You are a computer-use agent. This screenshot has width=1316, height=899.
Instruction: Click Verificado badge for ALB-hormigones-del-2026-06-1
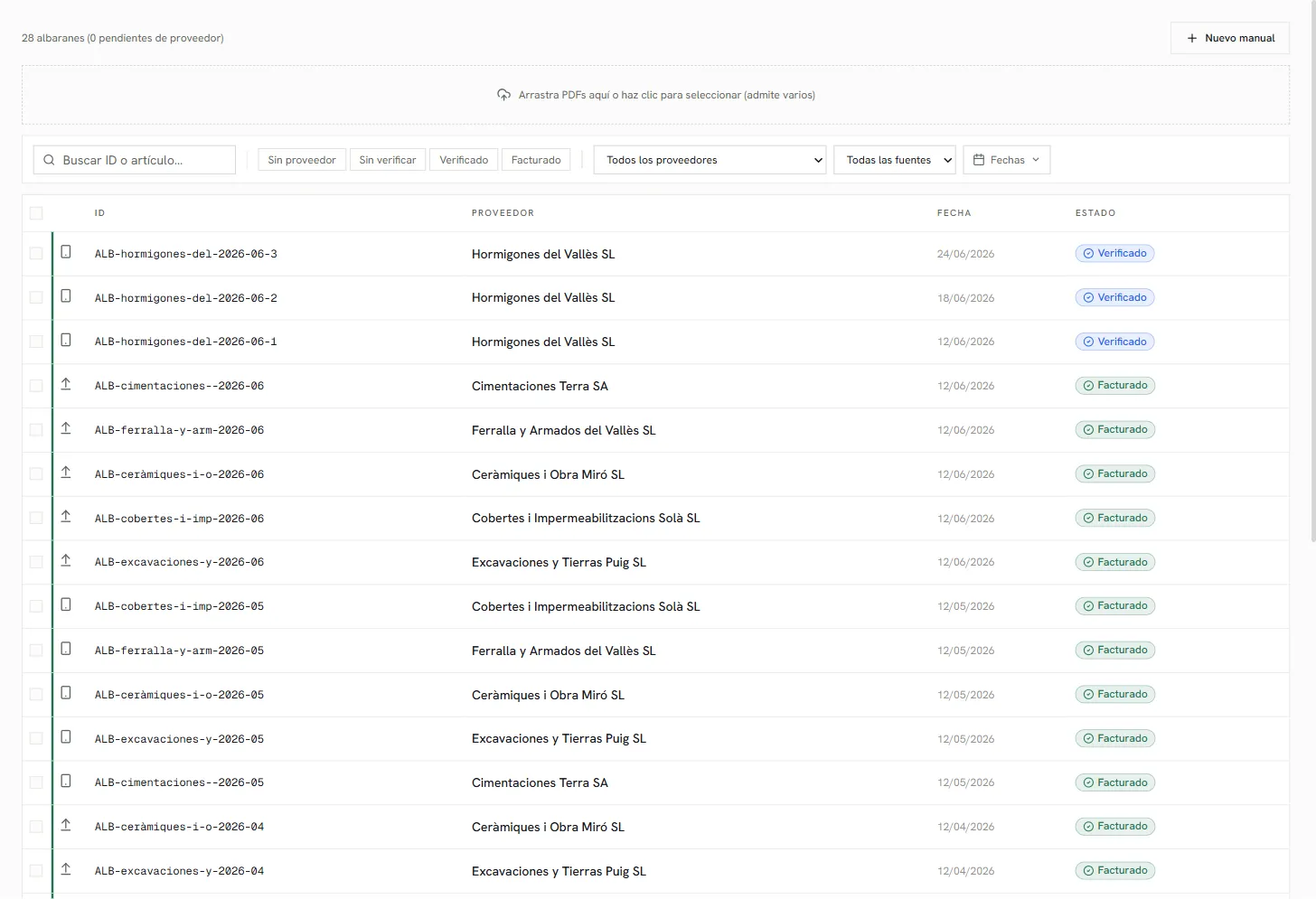[1114, 342]
